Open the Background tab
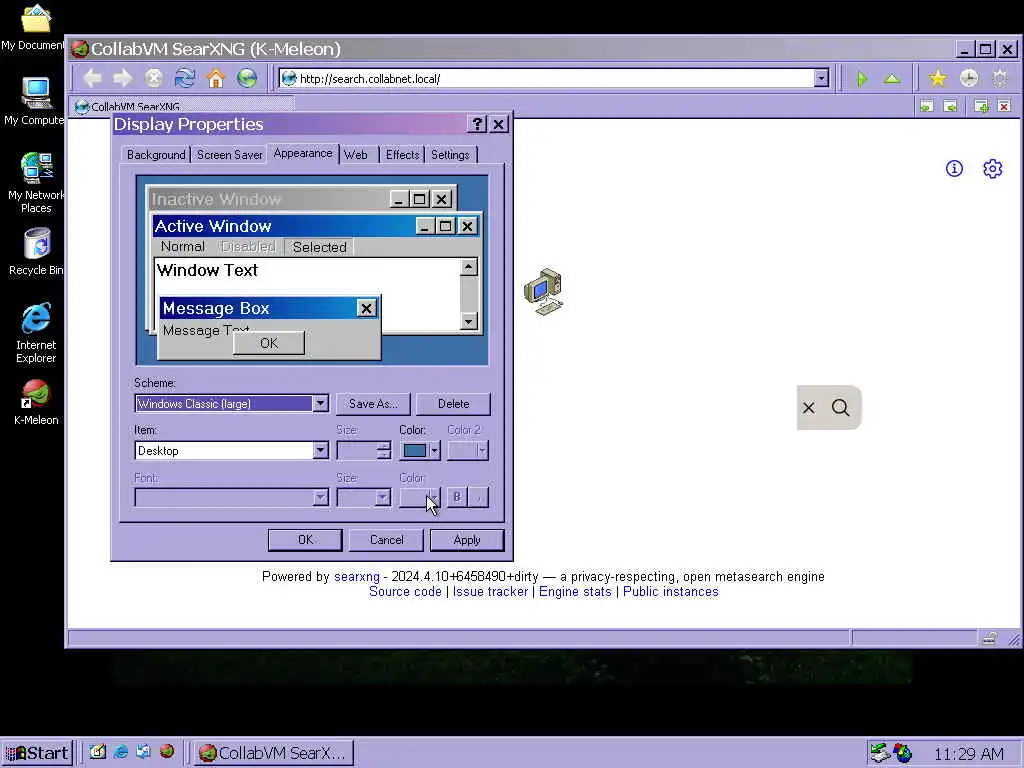The height and width of the screenshot is (768, 1024). pos(156,155)
